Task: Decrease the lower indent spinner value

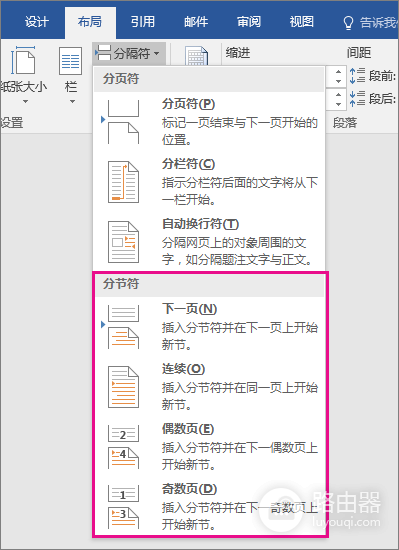Action: [x=338, y=104]
